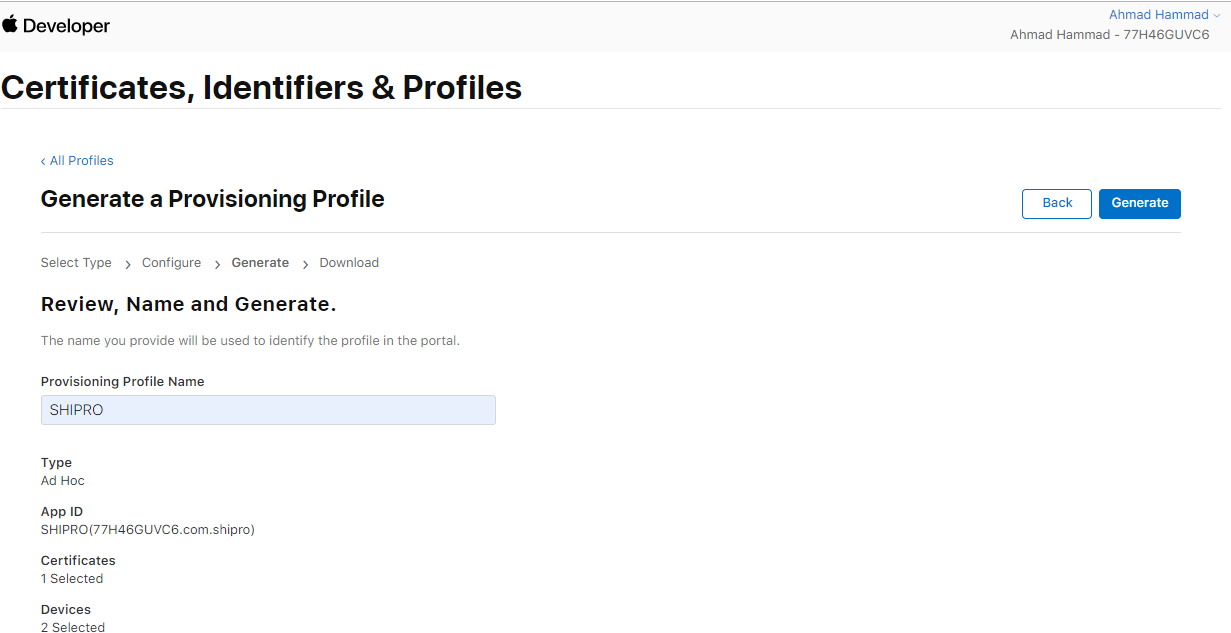
Task: Click the Certificates "1 Selected" text
Action: pos(72,579)
